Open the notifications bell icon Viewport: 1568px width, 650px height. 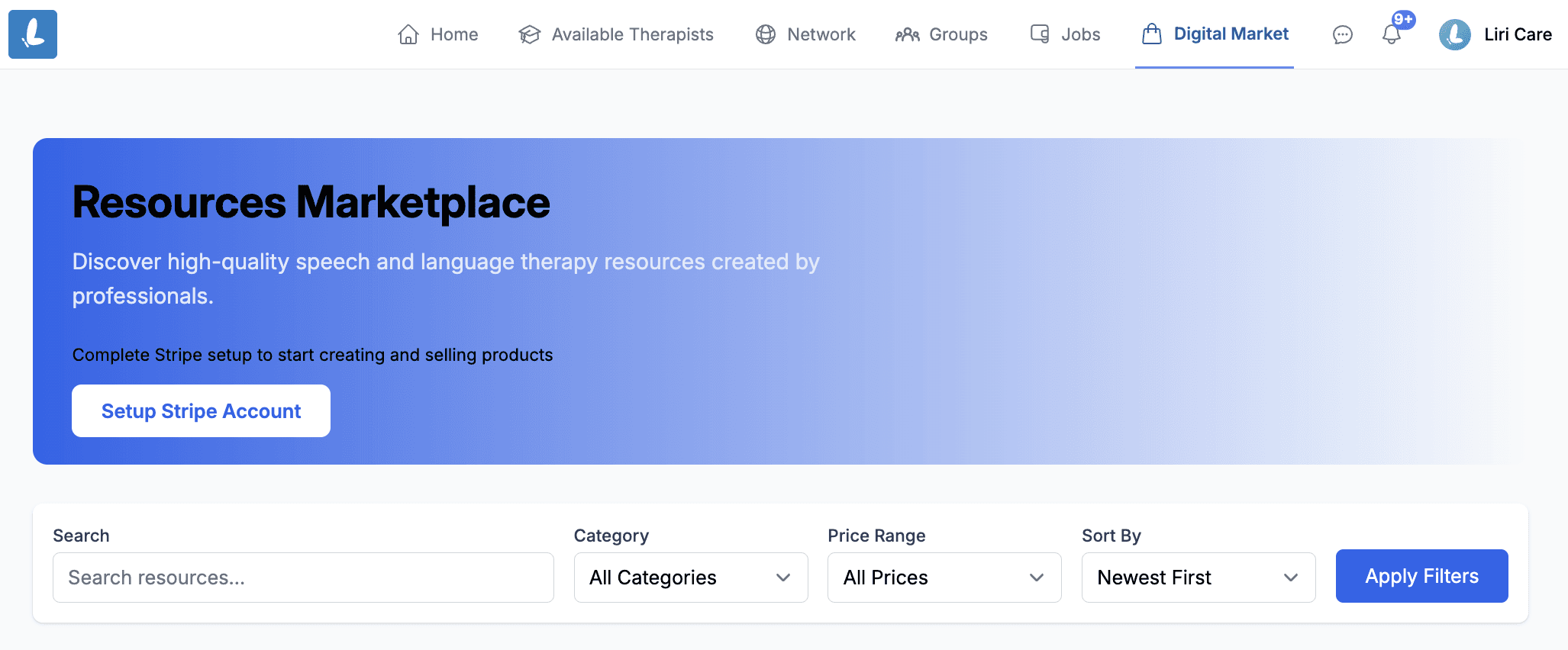(1392, 34)
